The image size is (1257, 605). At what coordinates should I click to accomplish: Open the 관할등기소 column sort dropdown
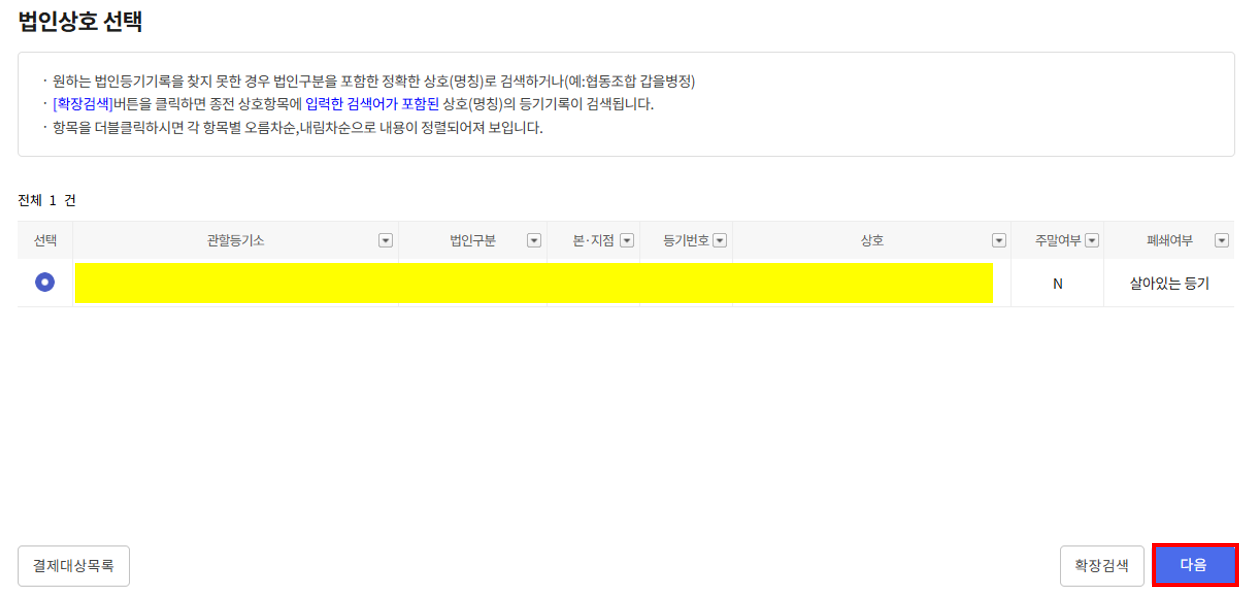[385, 241]
